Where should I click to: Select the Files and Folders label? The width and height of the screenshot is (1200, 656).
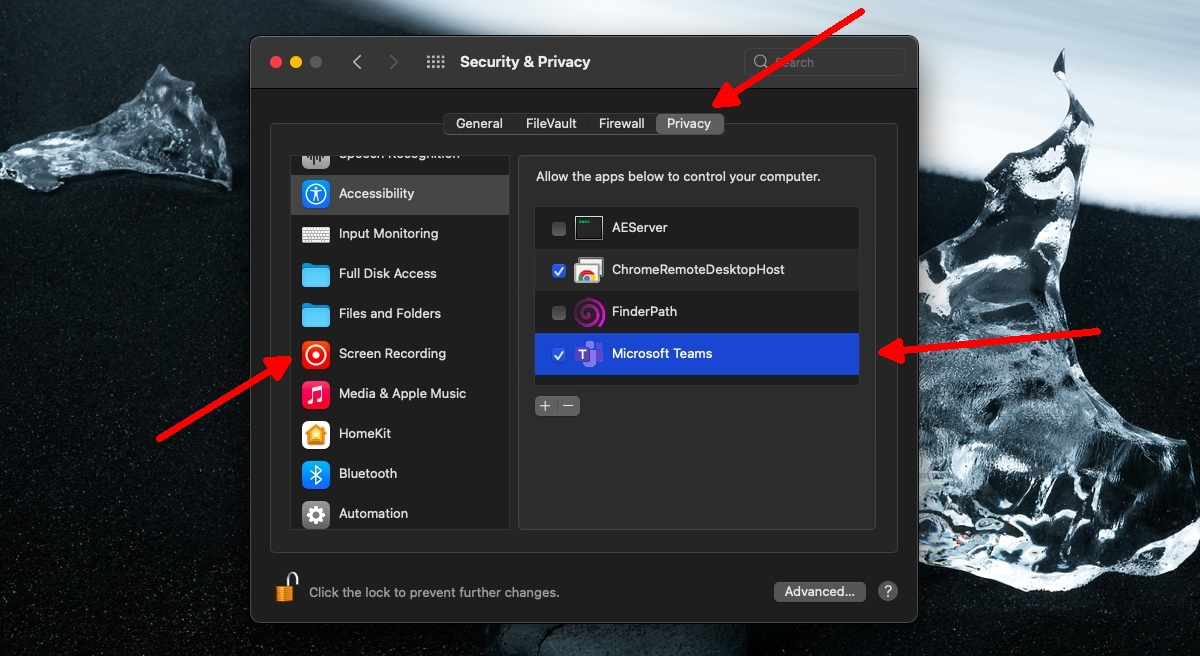(389, 313)
